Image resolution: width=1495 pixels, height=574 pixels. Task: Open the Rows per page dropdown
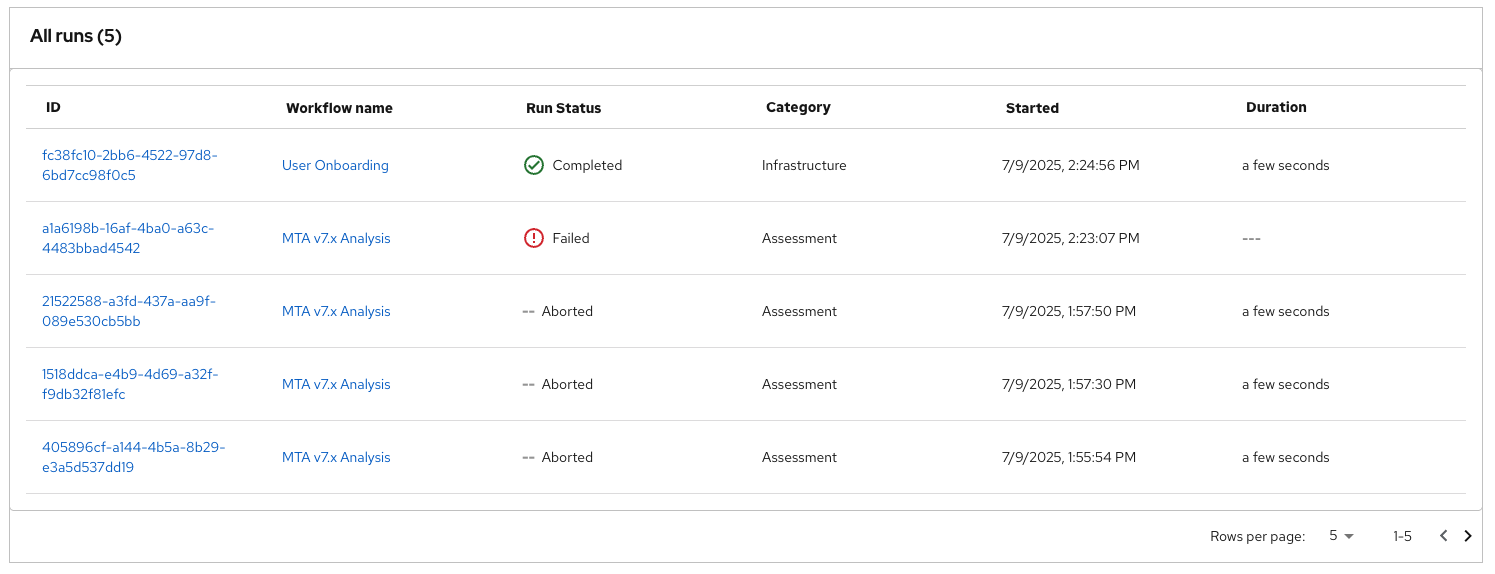[x=1340, y=536]
